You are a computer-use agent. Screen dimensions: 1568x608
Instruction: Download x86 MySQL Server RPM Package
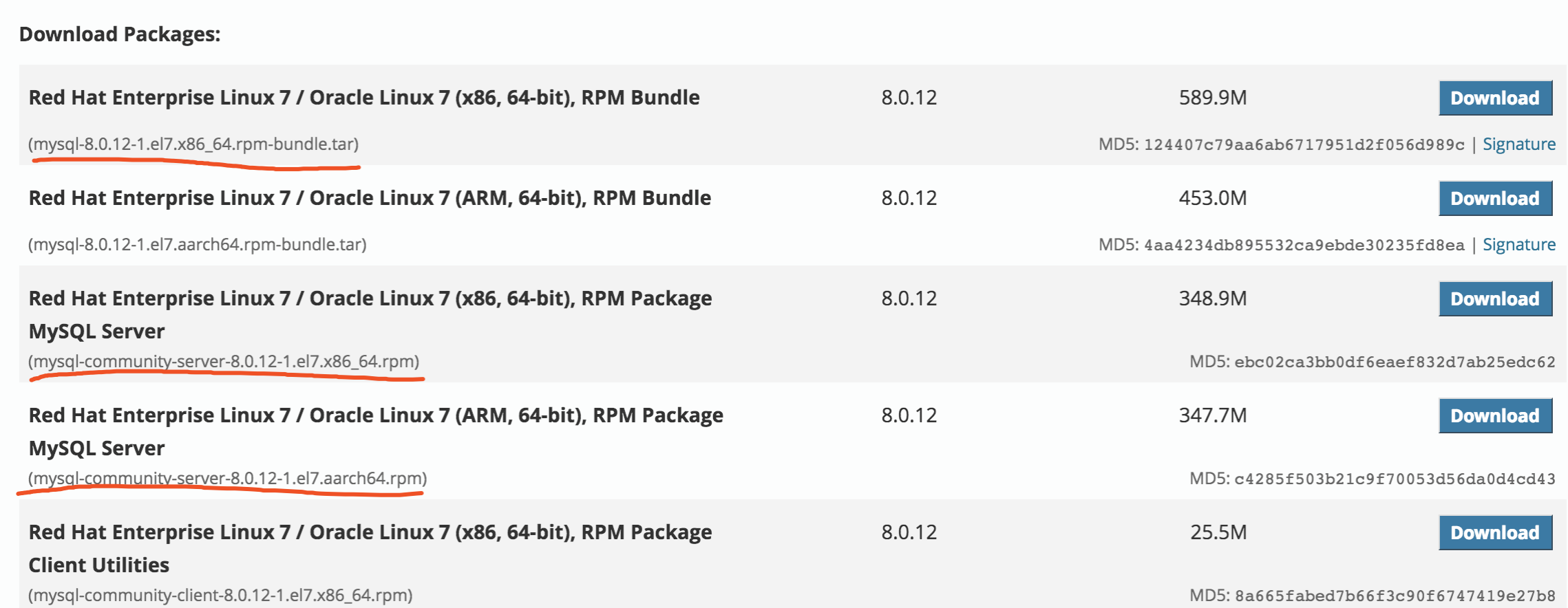click(1494, 299)
